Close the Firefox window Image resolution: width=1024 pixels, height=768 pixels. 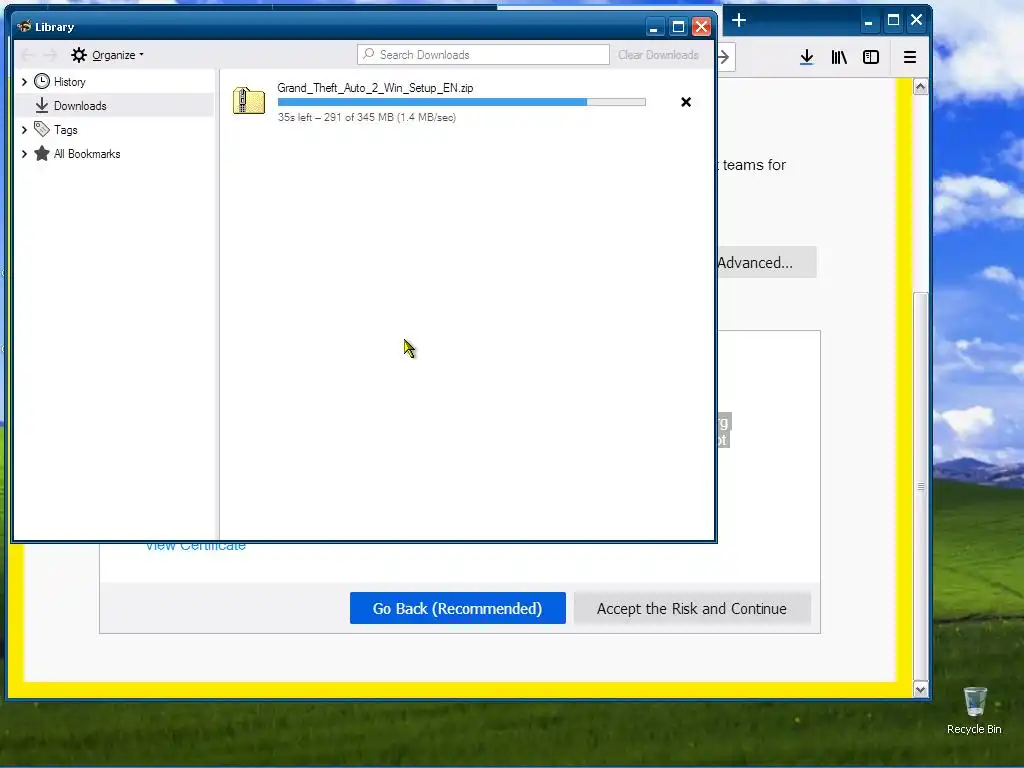pos(916,20)
